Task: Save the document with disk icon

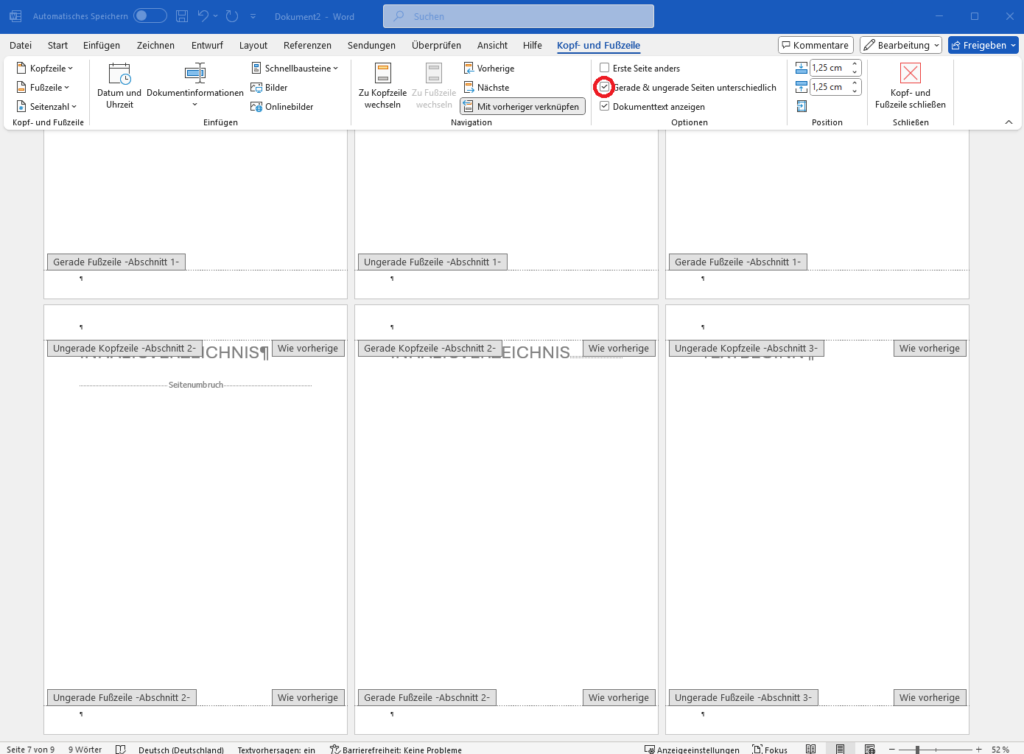Action: (182, 16)
